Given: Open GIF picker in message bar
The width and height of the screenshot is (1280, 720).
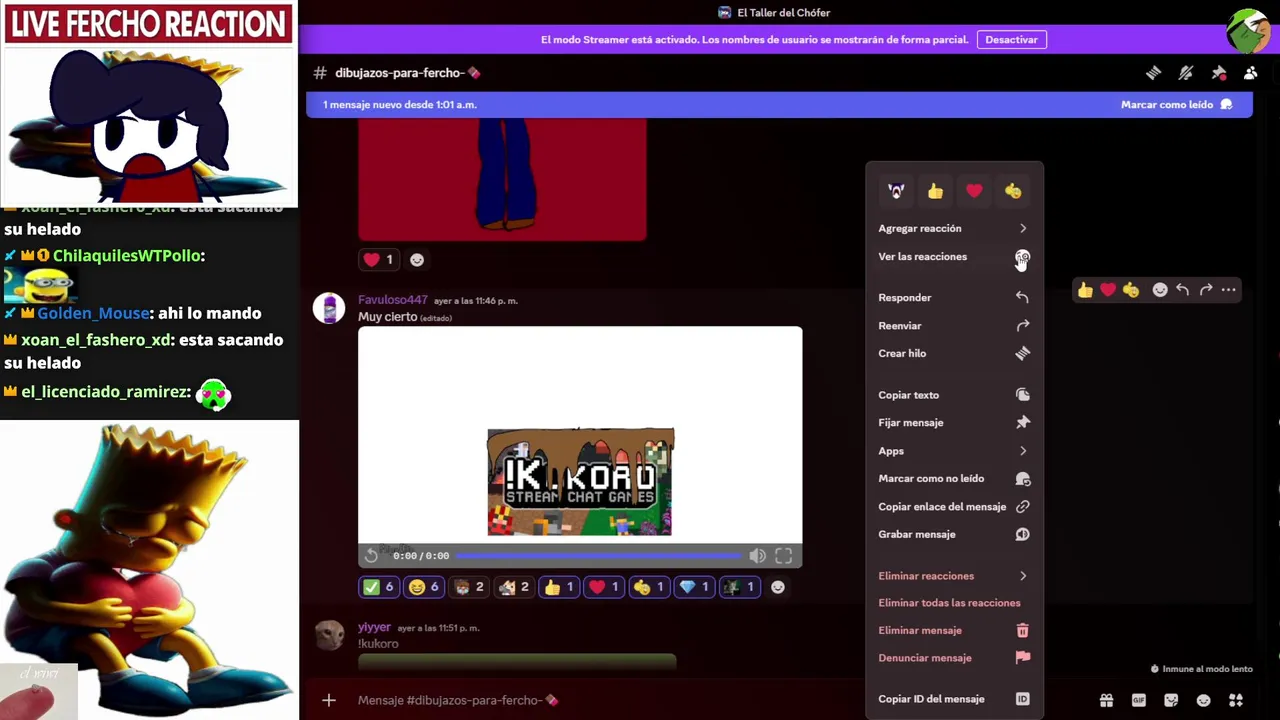Looking at the screenshot, I should pyautogui.click(x=1138, y=700).
